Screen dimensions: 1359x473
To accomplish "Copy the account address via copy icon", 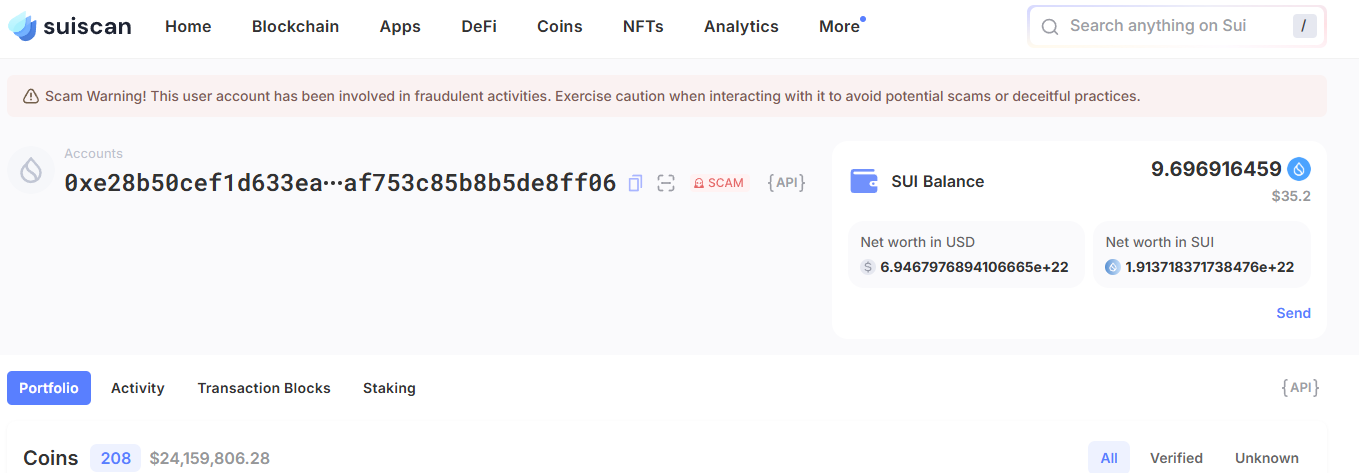I will click(635, 183).
